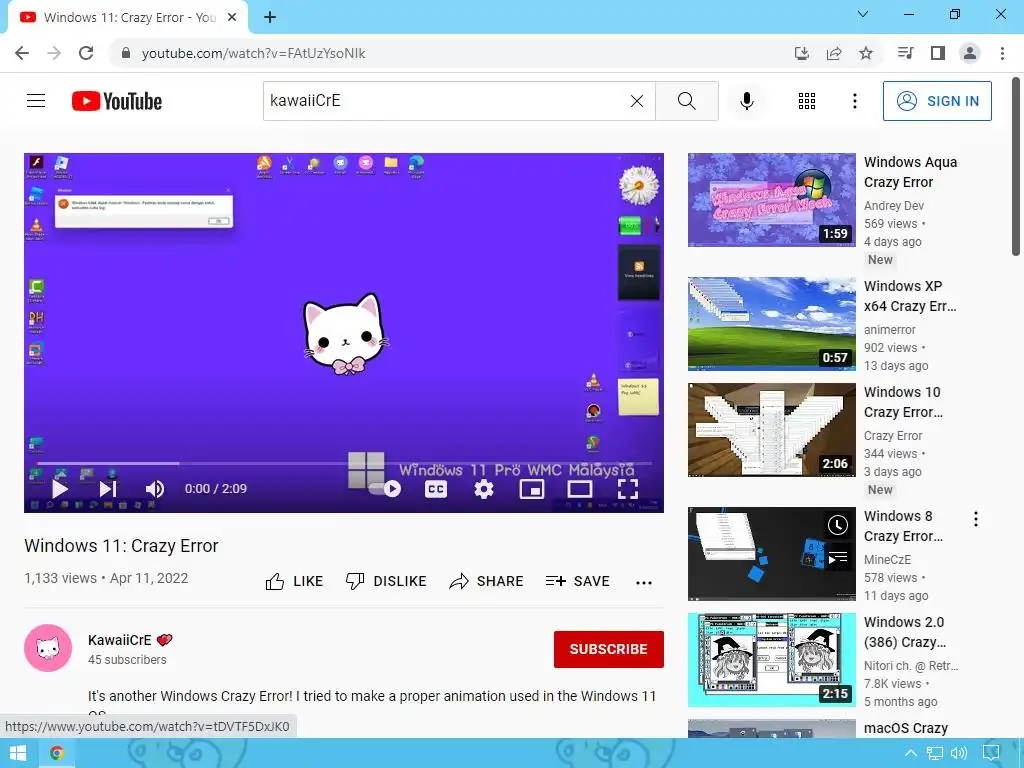Like the video
The image size is (1024, 768).
295,581
